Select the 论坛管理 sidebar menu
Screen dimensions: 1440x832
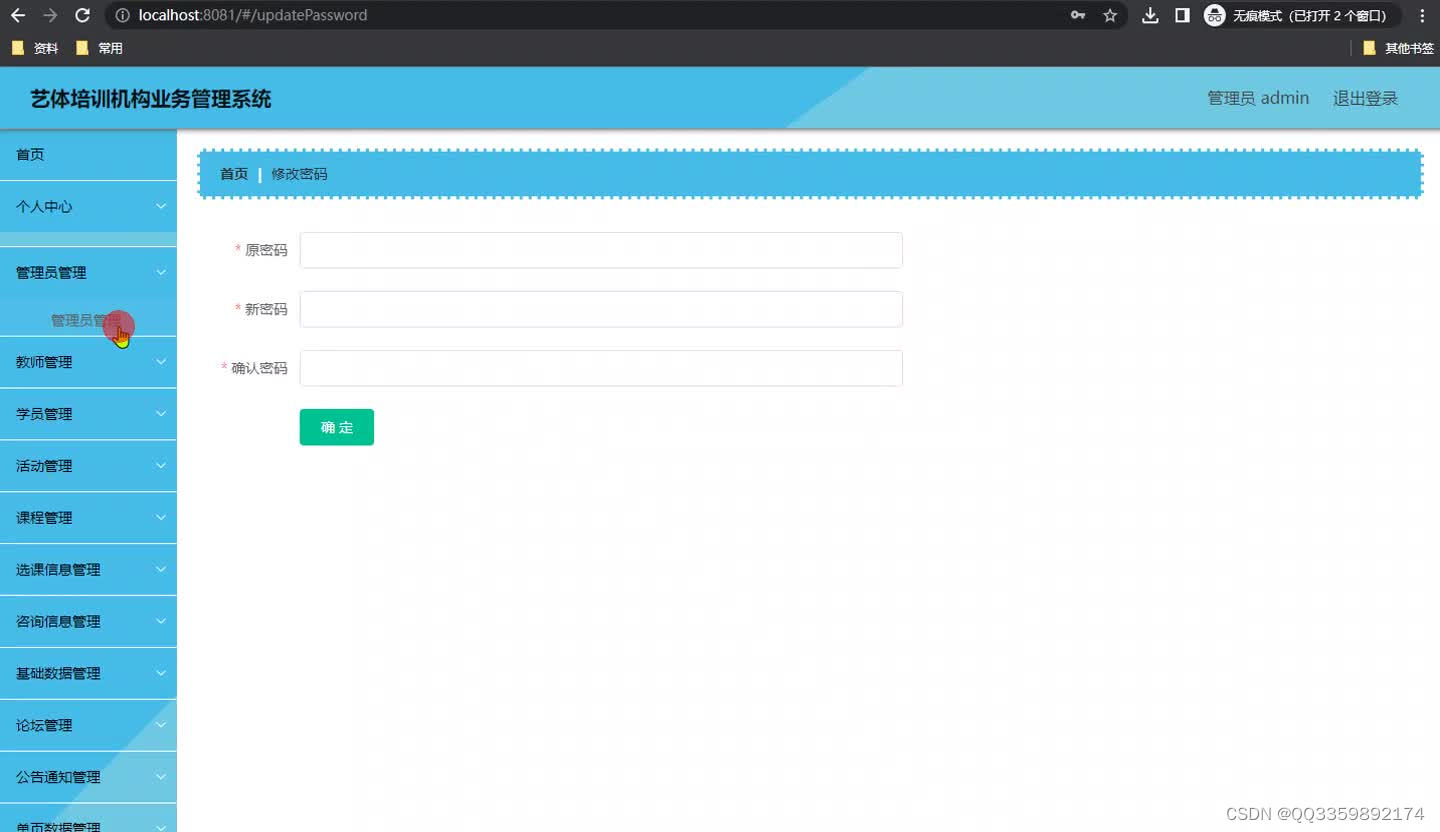[88, 726]
